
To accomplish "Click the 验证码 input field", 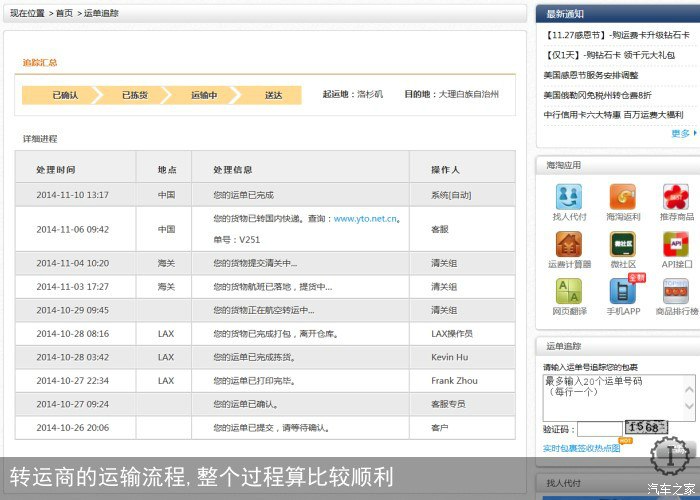I will click(x=600, y=429).
